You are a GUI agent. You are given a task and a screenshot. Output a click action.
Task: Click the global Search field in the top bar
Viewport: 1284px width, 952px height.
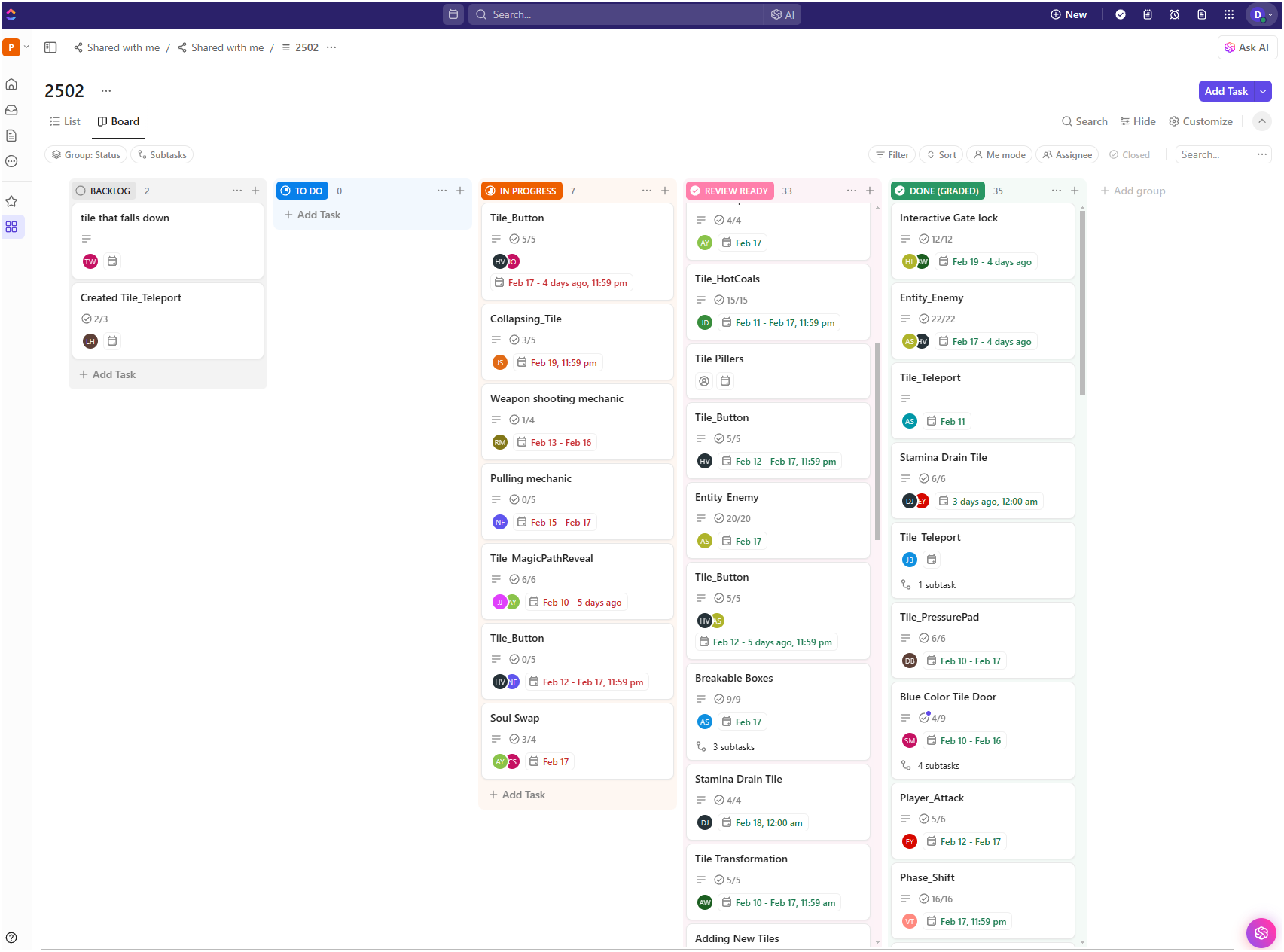point(618,14)
